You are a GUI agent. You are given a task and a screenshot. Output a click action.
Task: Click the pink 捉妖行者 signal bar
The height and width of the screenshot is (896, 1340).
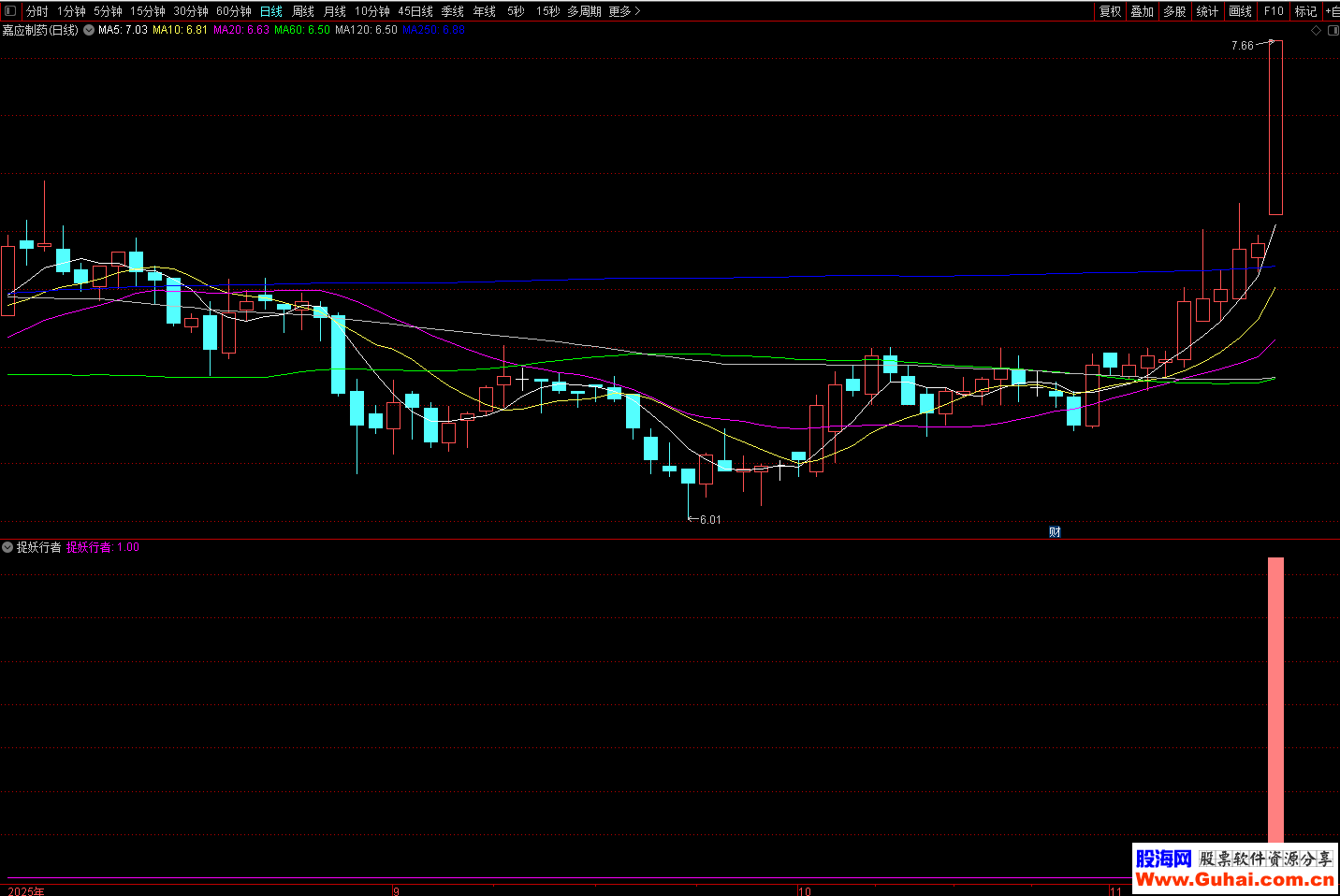[1275, 701]
